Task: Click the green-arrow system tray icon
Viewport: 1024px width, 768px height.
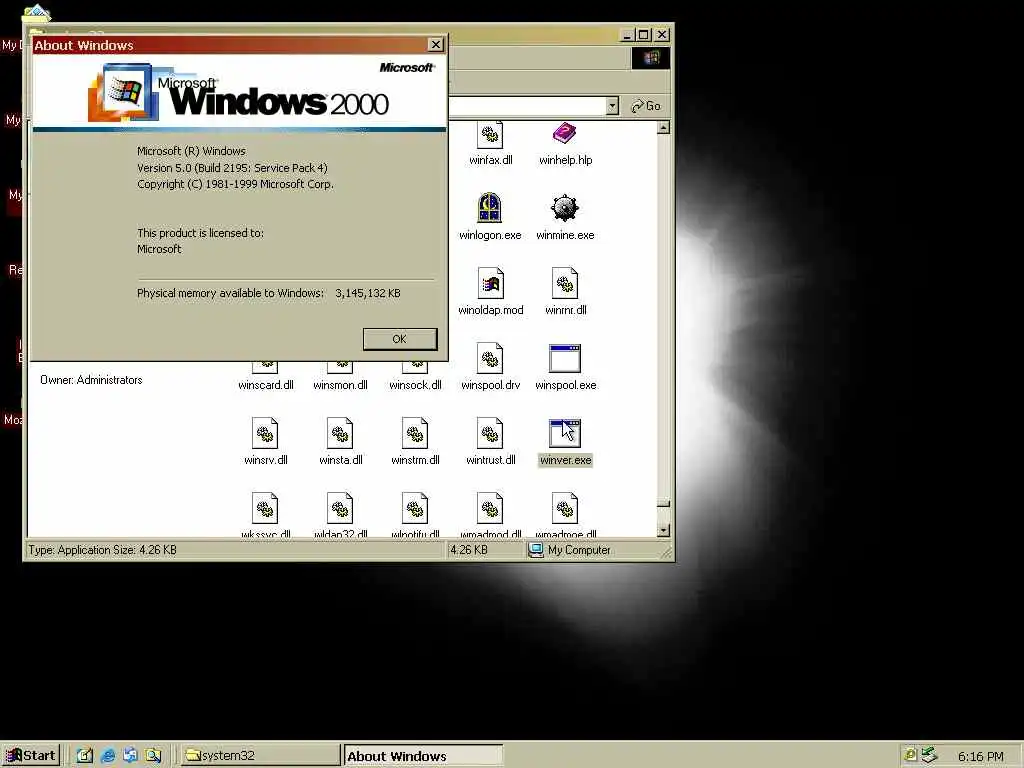Action: tap(929, 755)
